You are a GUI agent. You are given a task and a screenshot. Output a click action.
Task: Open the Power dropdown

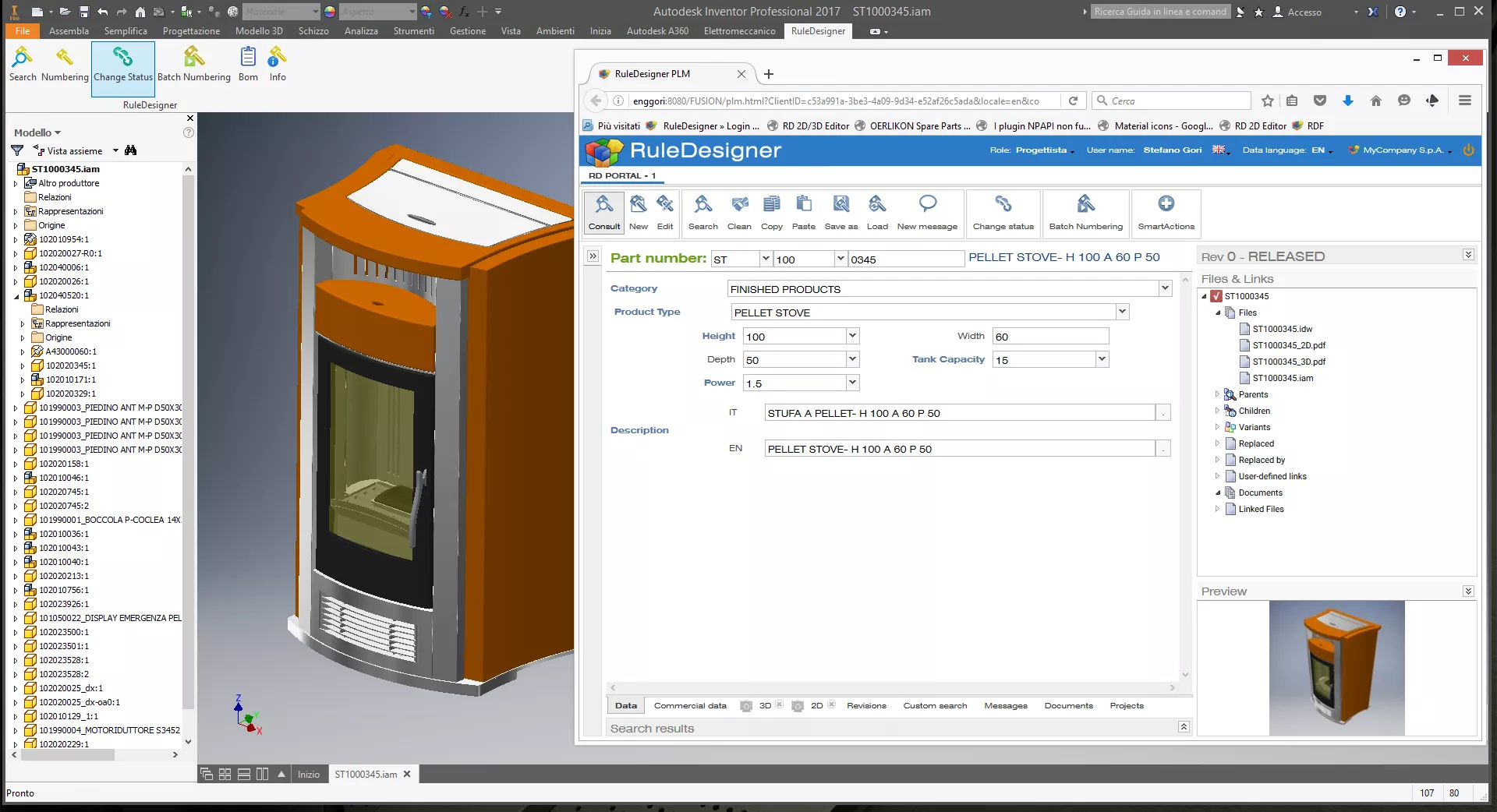pos(852,383)
